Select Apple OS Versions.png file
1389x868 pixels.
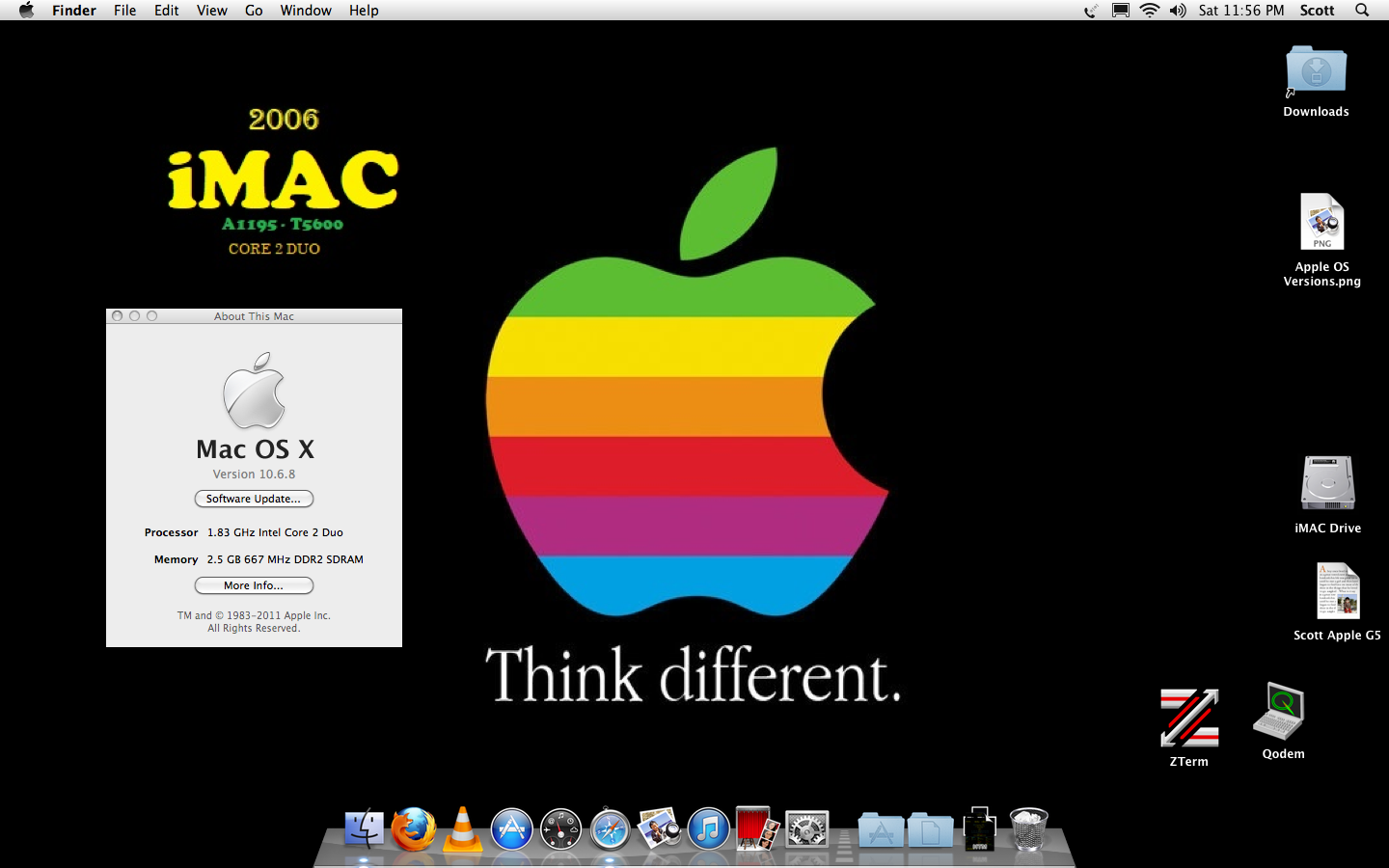1321,223
